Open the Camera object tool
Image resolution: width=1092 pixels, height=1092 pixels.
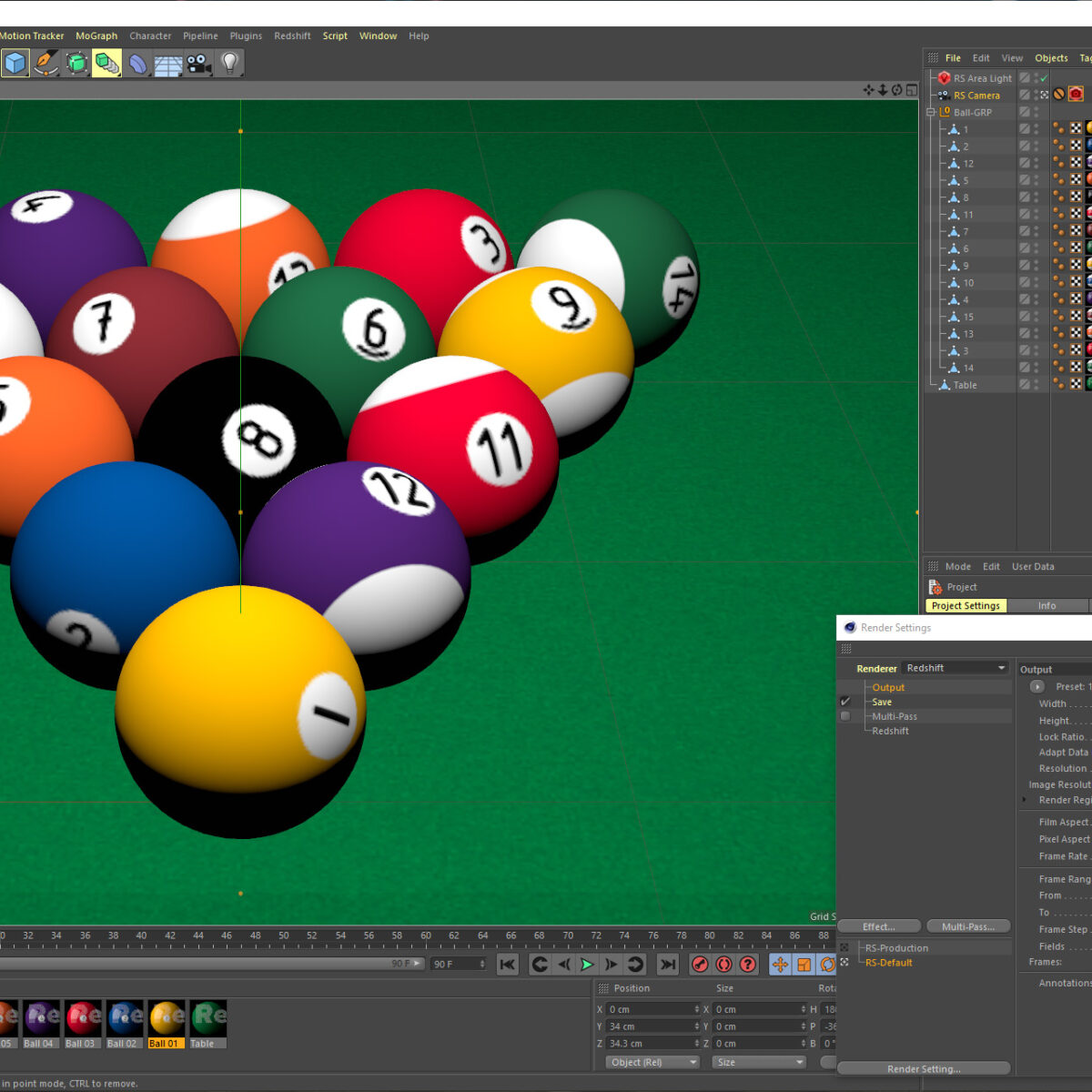point(198,63)
